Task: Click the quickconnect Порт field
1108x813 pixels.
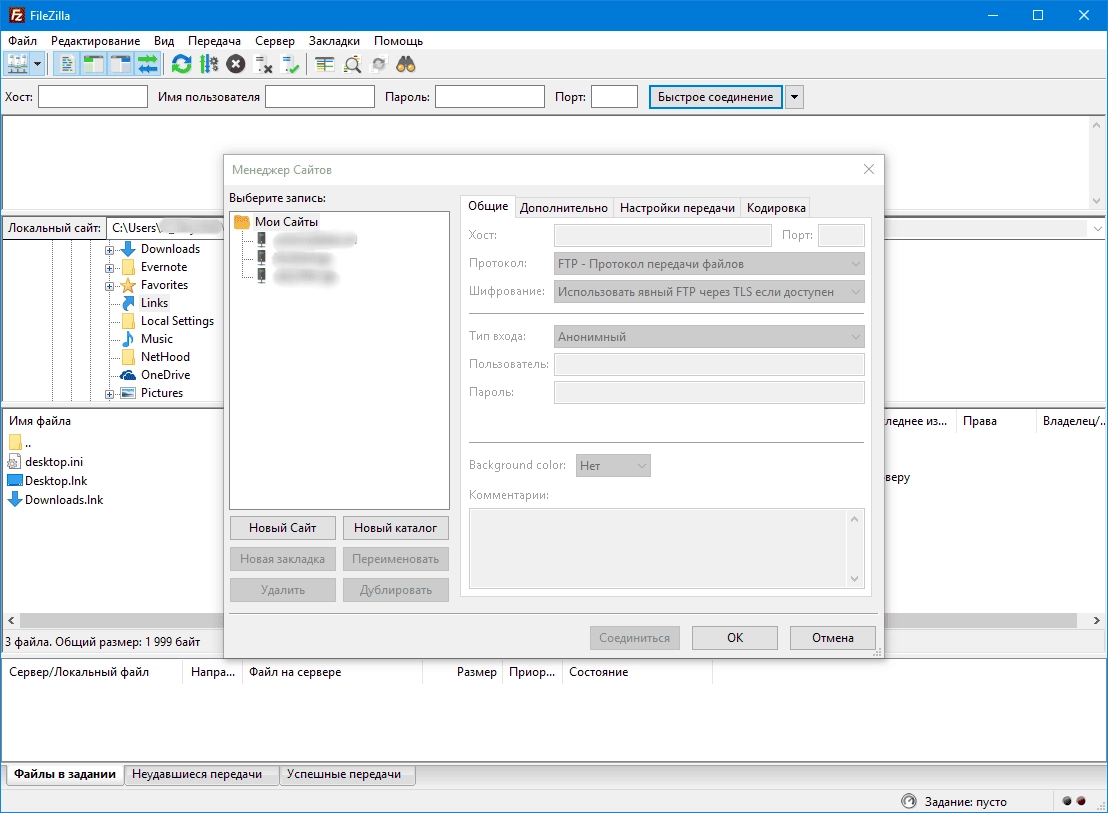Action: point(614,97)
